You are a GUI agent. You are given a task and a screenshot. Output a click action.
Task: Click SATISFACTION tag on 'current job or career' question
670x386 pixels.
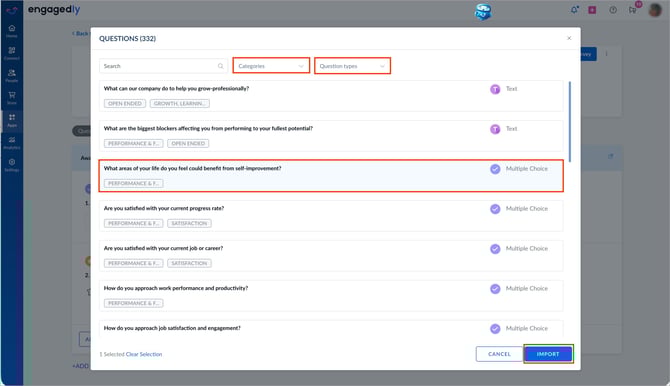tap(189, 263)
